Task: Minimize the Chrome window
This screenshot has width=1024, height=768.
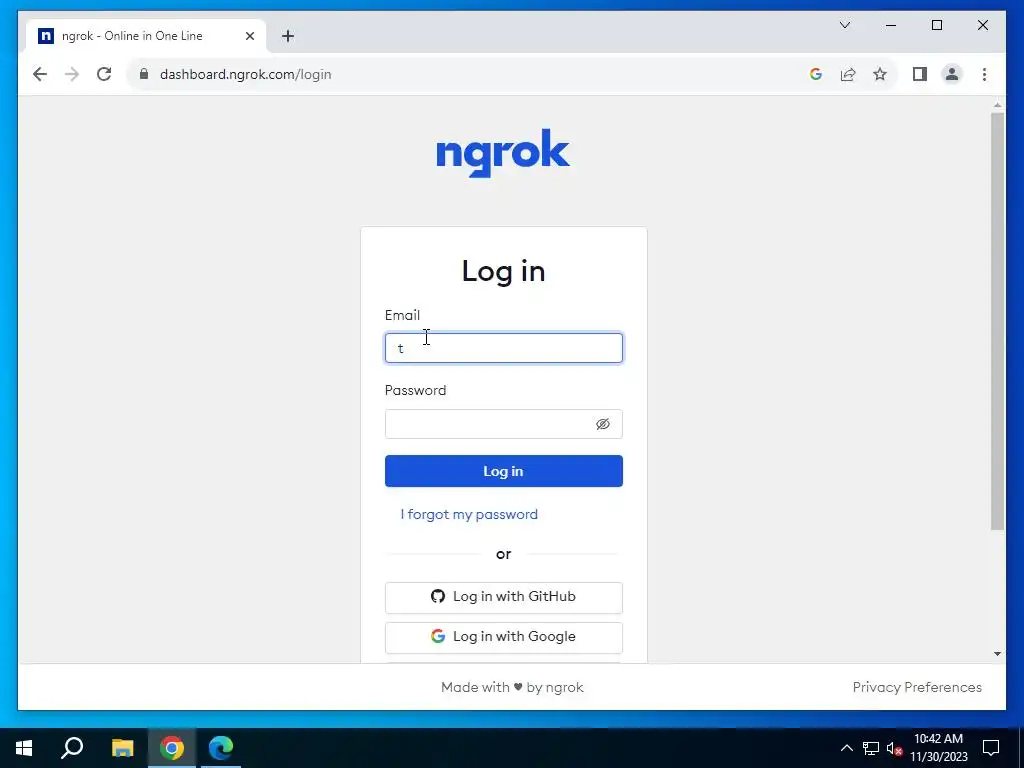Action: point(891,25)
